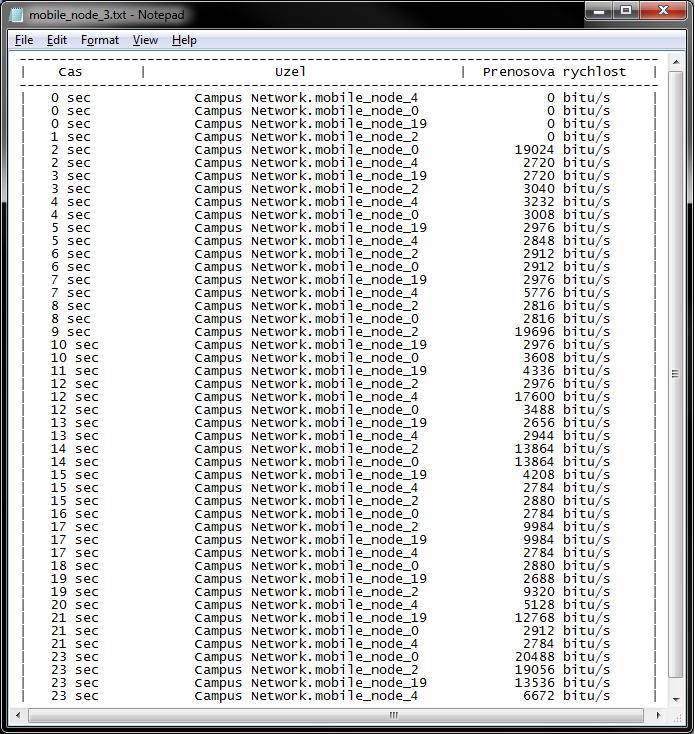The height and width of the screenshot is (734, 695).
Task: Click the value '19024 bitu/s'
Action: (x=562, y=150)
